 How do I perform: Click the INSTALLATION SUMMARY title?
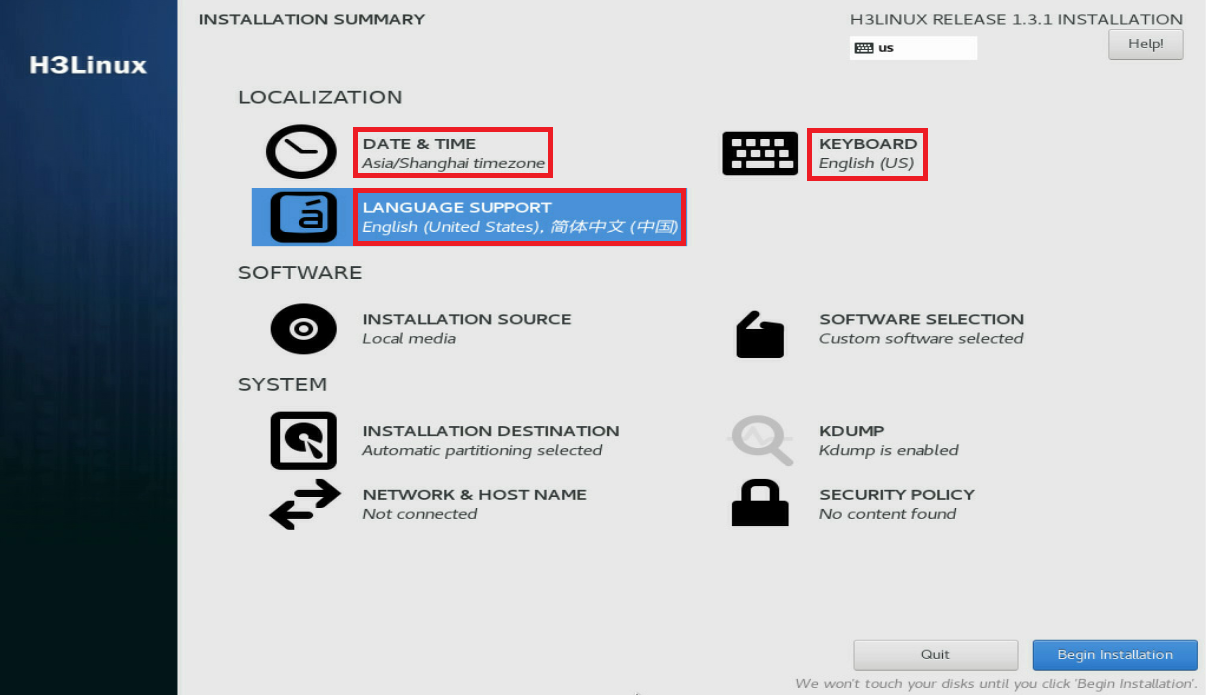click(312, 19)
